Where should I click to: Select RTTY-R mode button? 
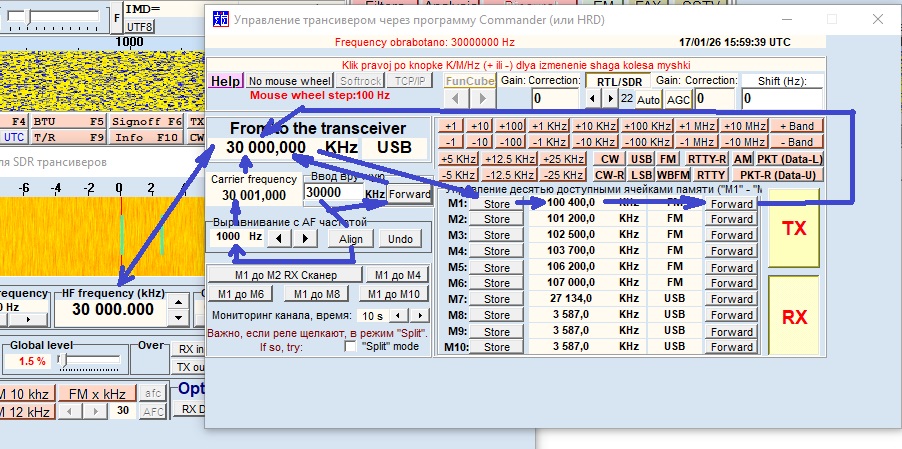tap(707, 159)
